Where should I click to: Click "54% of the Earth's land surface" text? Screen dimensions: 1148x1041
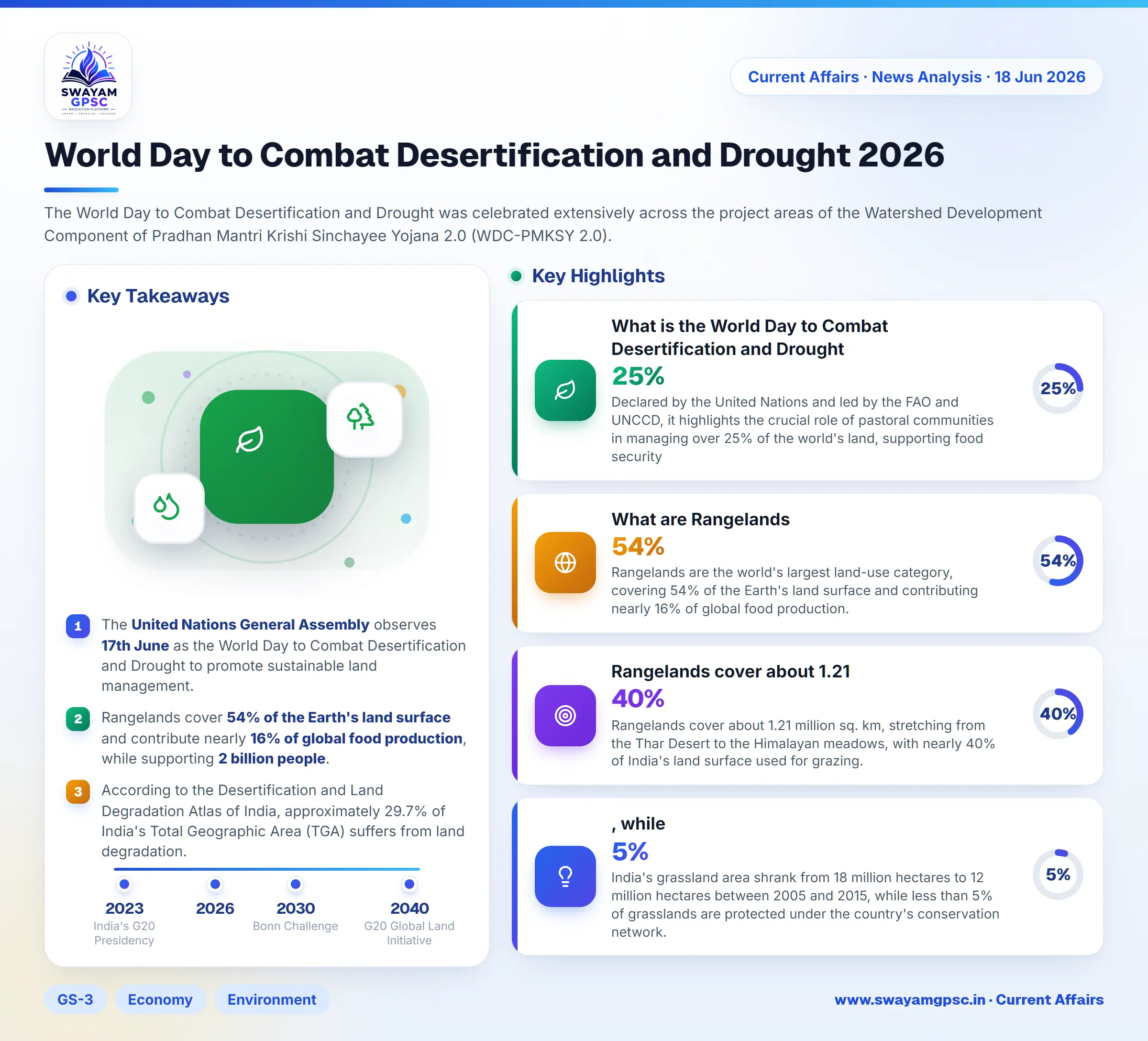pos(338,718)
